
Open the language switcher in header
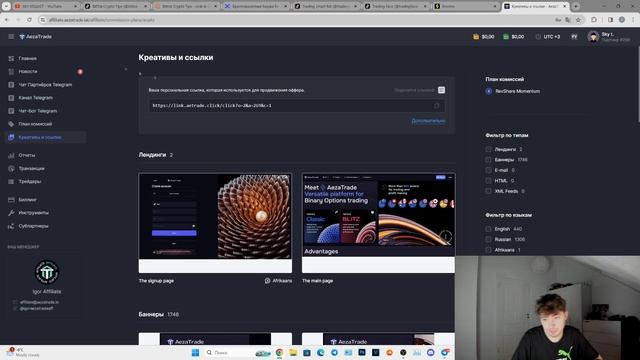point(574,37)
